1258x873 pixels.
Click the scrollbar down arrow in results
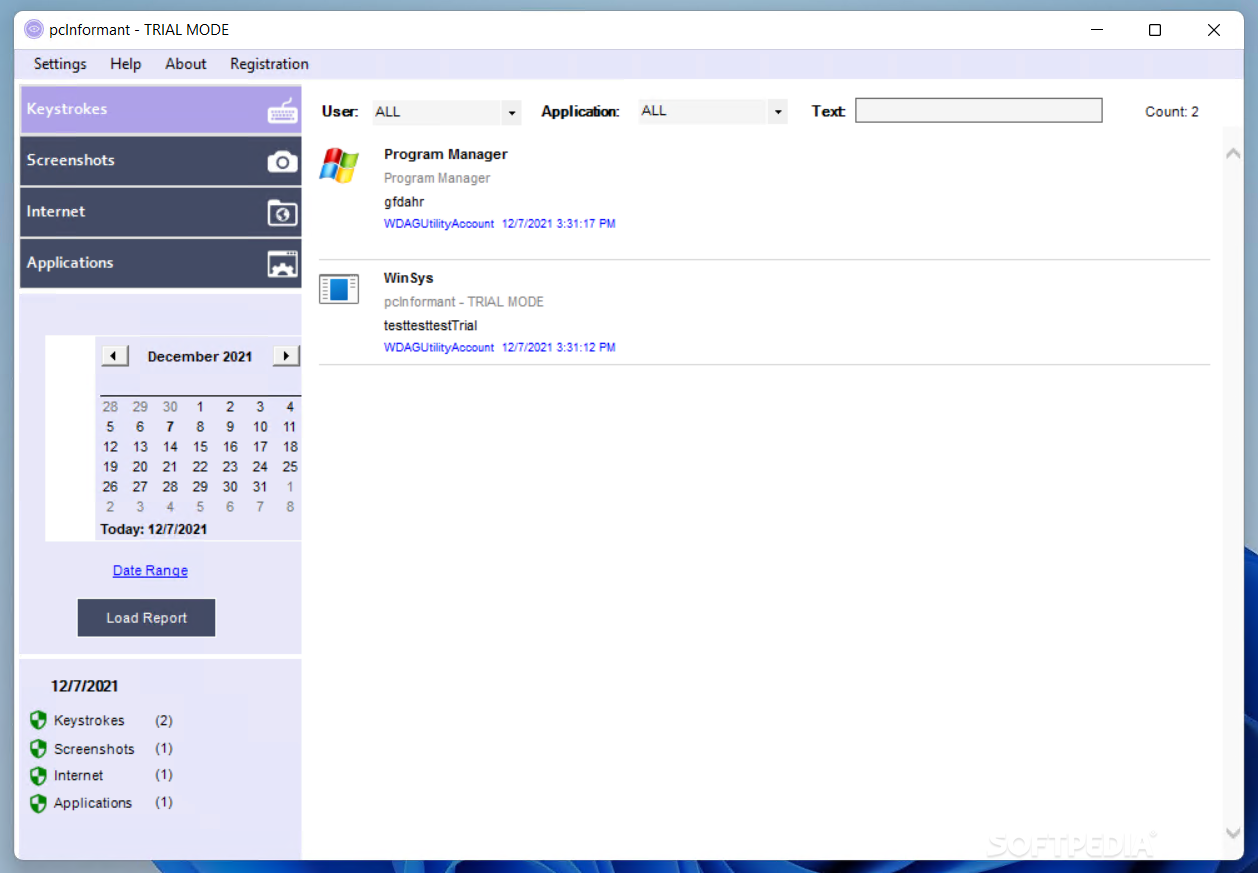point(1233,832)
